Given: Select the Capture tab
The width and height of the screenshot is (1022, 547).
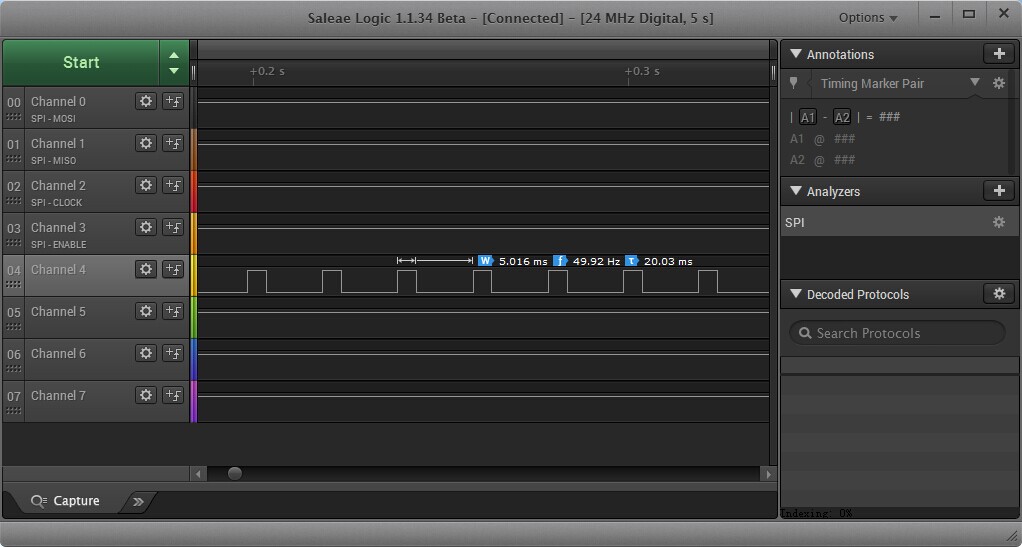Looking at the screenshot, I should click(x=65, y=501).
